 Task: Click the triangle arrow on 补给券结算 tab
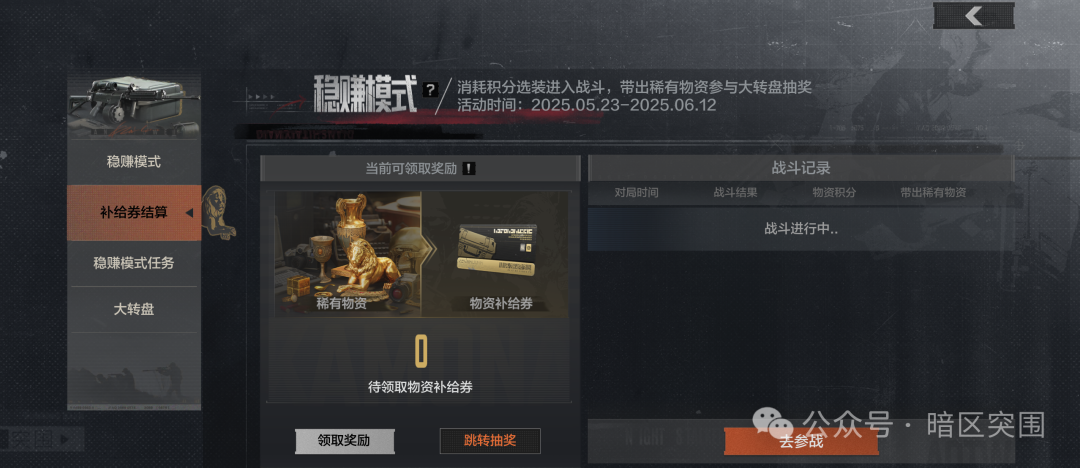pyautogui.click(x=189, y=213)
